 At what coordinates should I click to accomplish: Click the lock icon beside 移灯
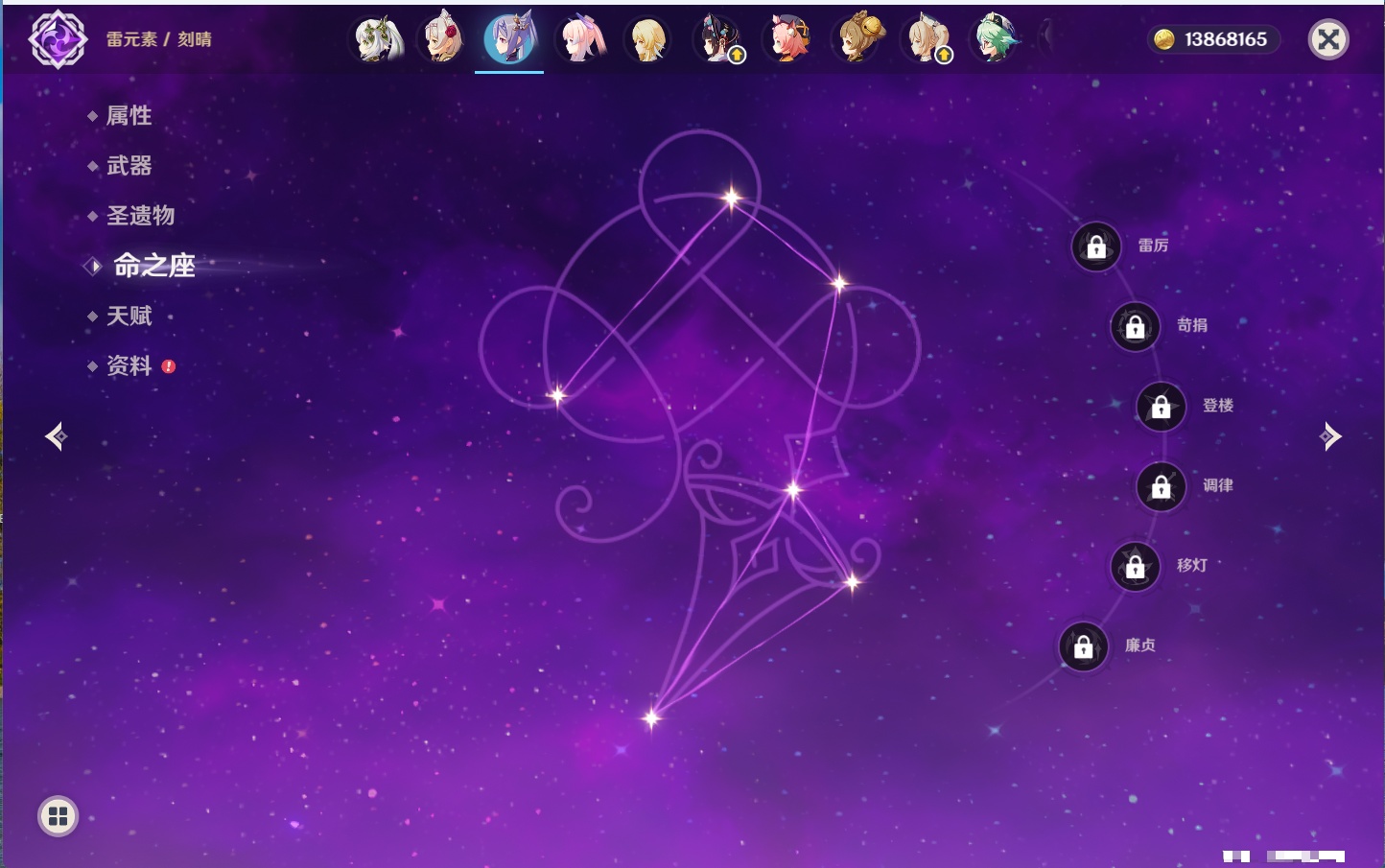[1136, 566]
